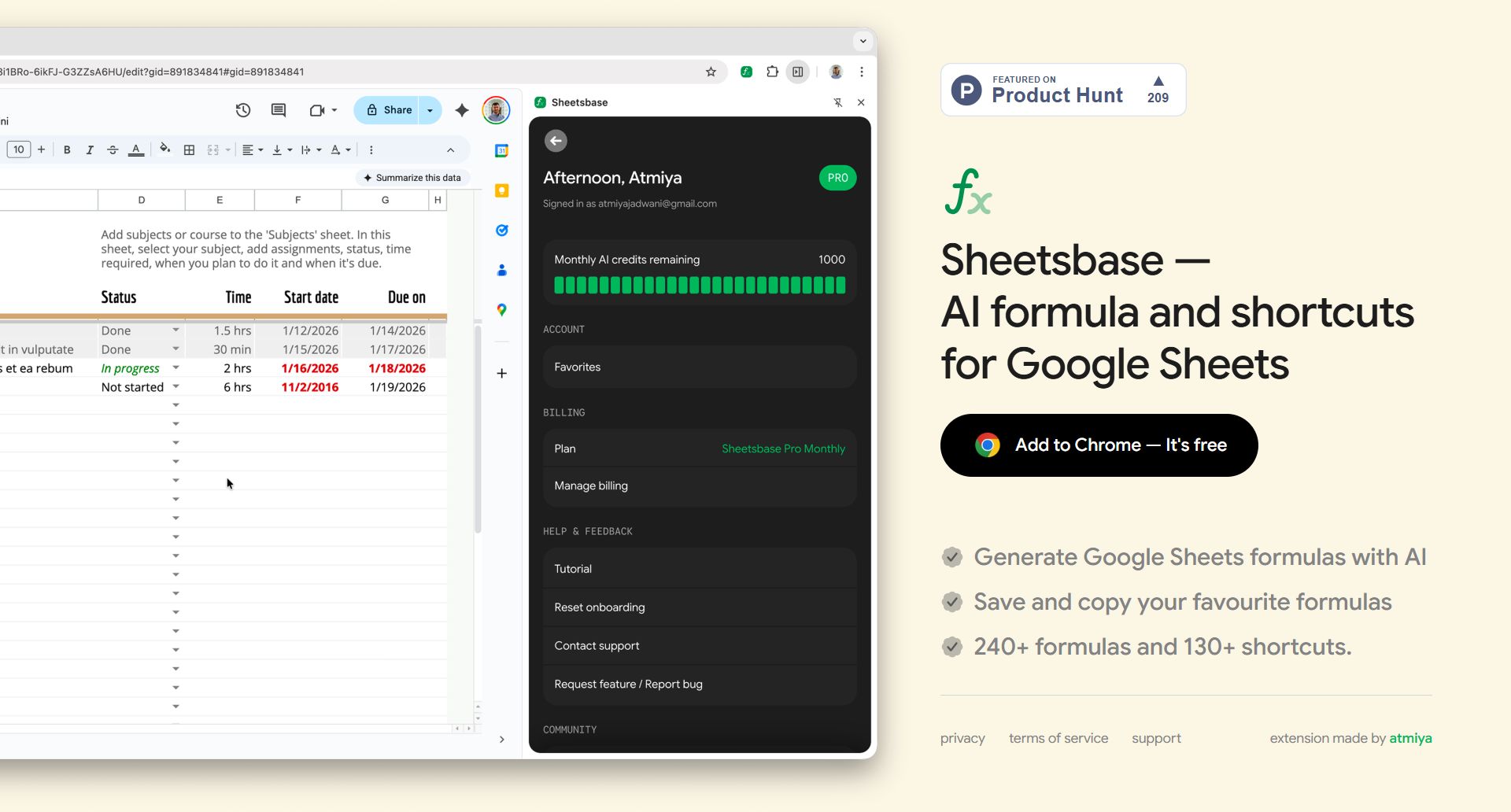Open the fill color picker
The image size is (1511, 812).
[x=164, y=149]
